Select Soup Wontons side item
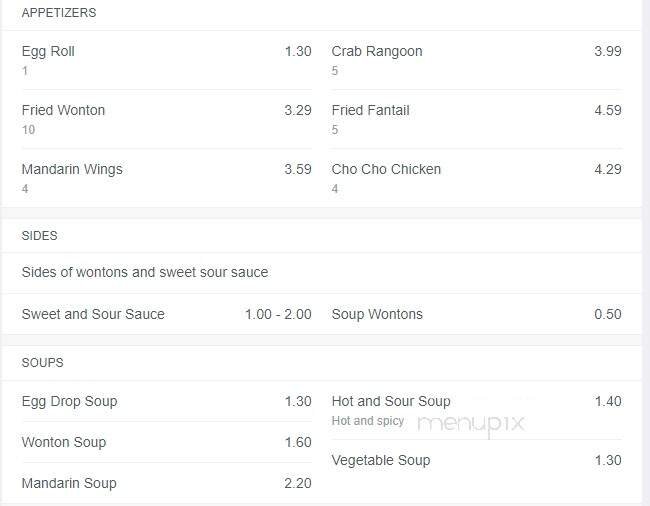 point(377,315)
